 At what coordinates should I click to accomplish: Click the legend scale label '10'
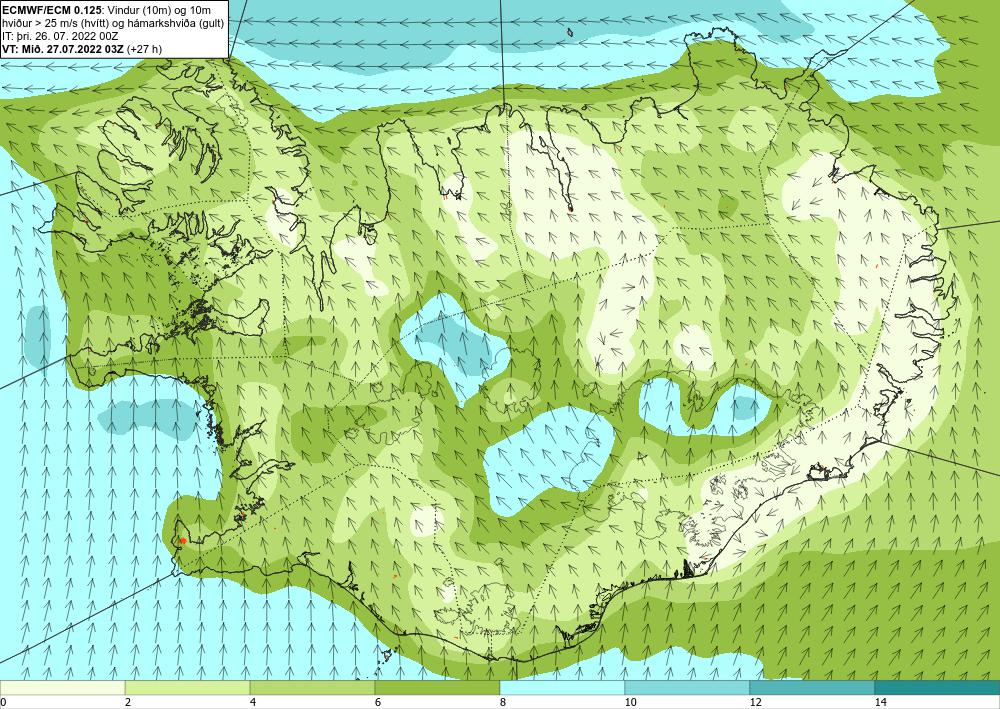(630, 703)
